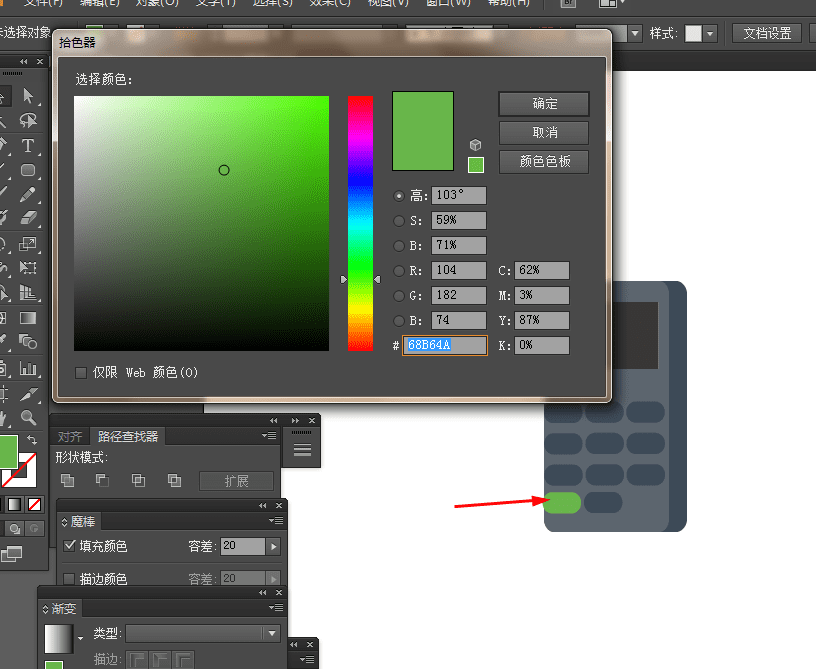Select the Column Graph tool

click(x=28, y=368)
